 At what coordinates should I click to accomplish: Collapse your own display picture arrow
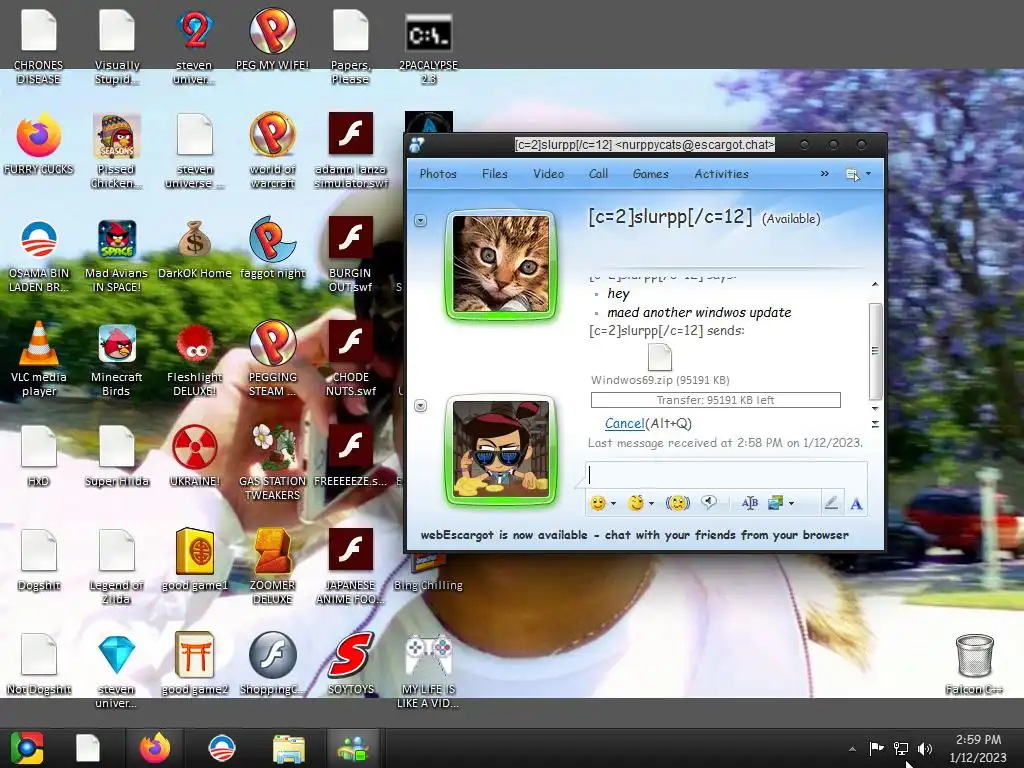pos(421,406)
